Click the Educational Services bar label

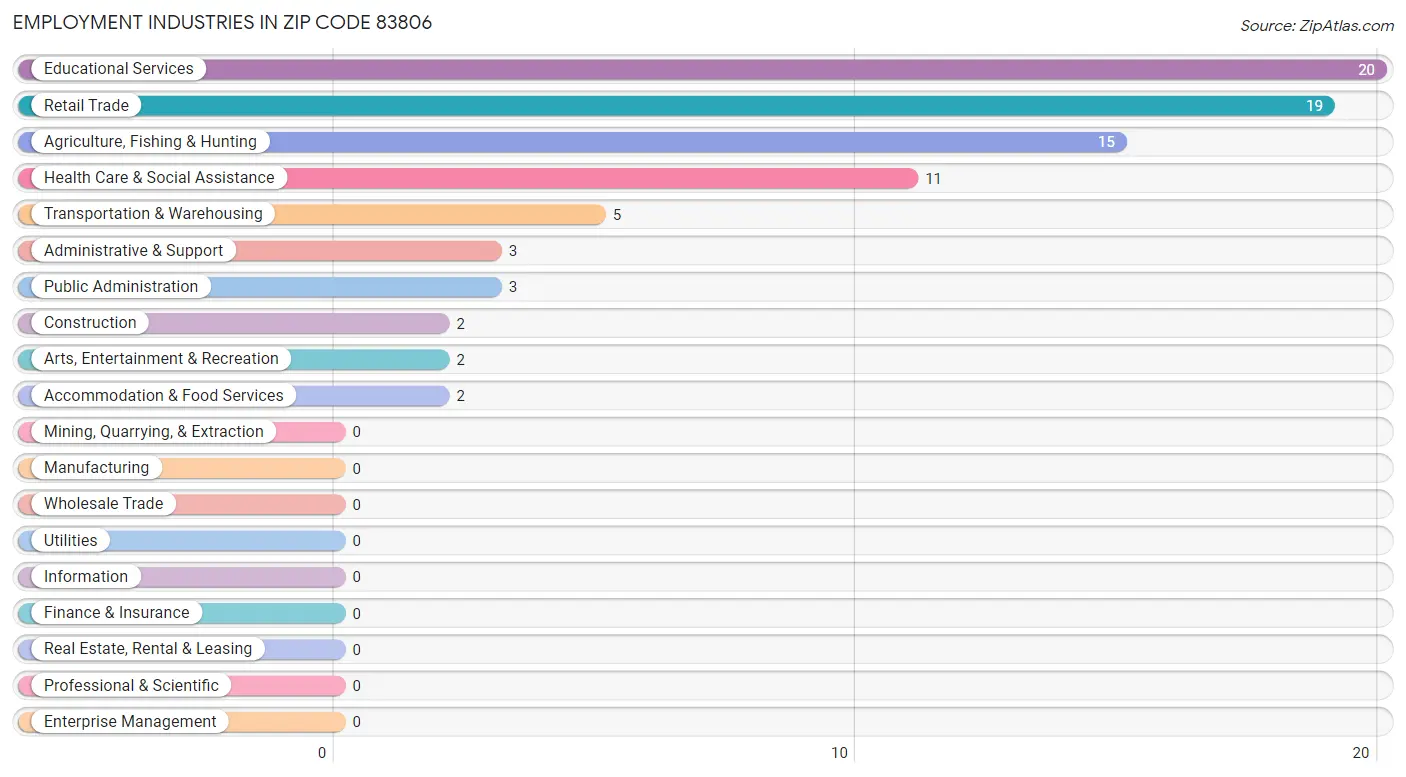tap(118, 69)
